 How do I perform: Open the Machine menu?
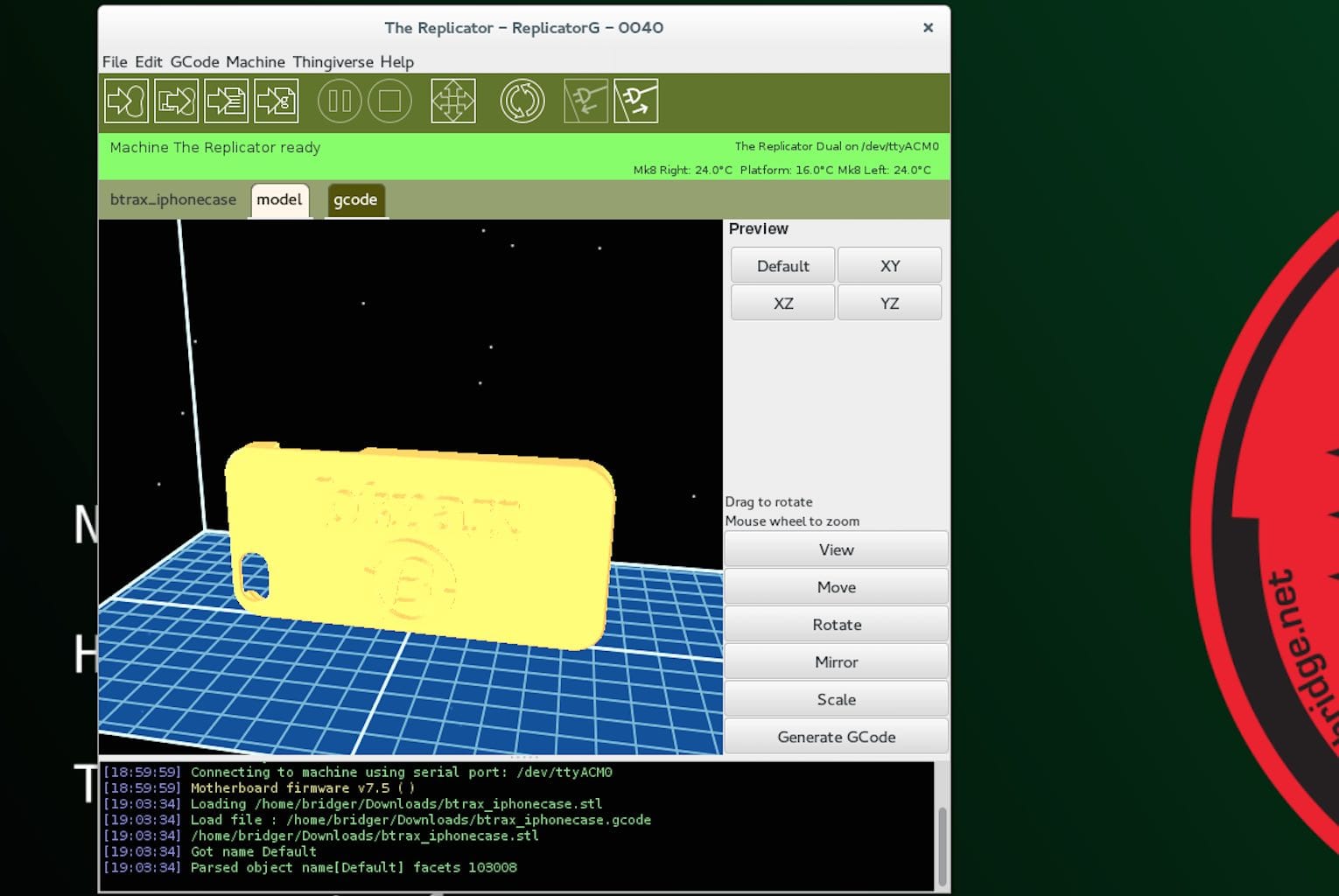[x=256, y=62]
